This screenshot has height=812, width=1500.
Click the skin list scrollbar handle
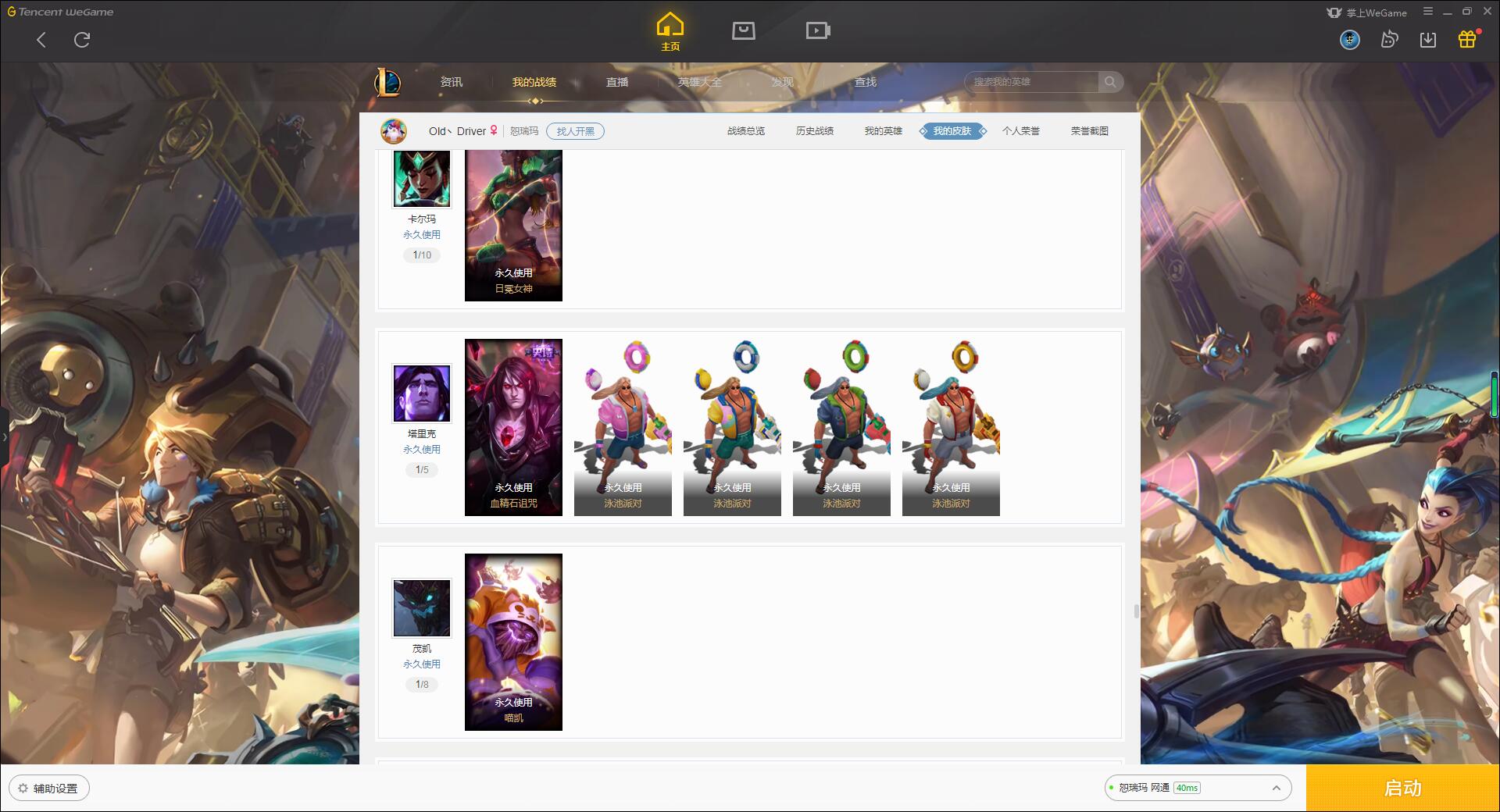point(1137,611)
